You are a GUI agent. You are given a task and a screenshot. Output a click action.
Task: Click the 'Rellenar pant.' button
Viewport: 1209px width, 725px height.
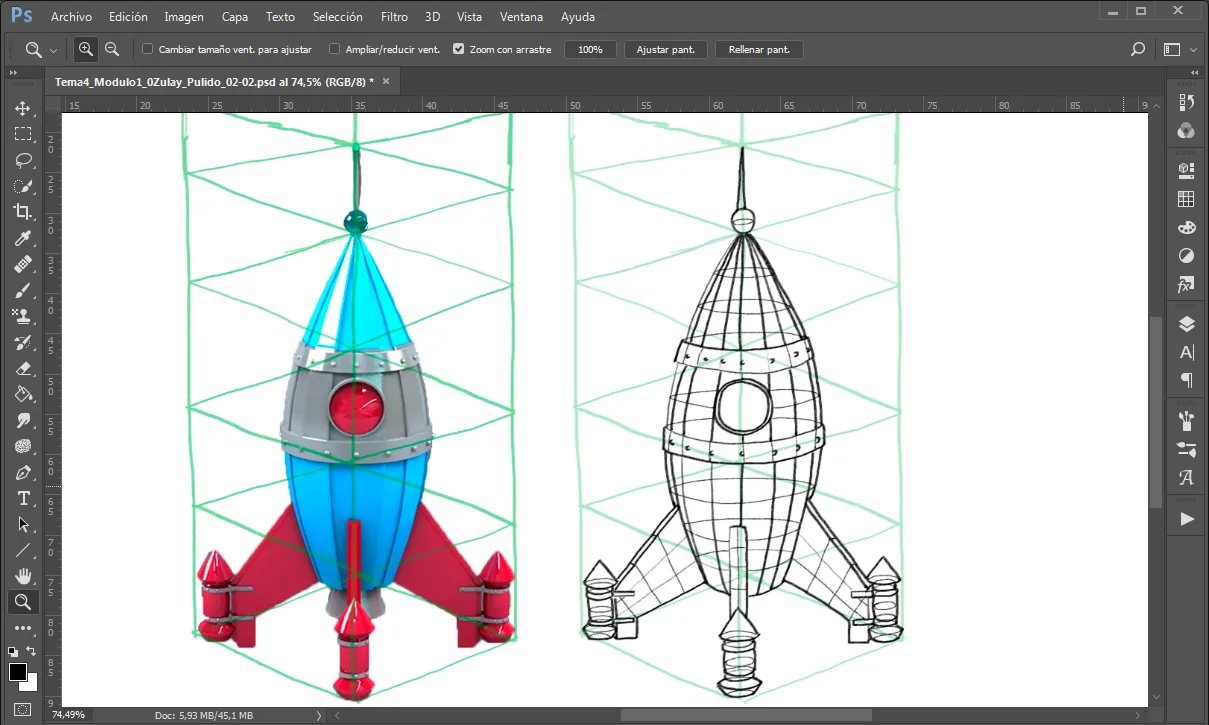[759, 49]
